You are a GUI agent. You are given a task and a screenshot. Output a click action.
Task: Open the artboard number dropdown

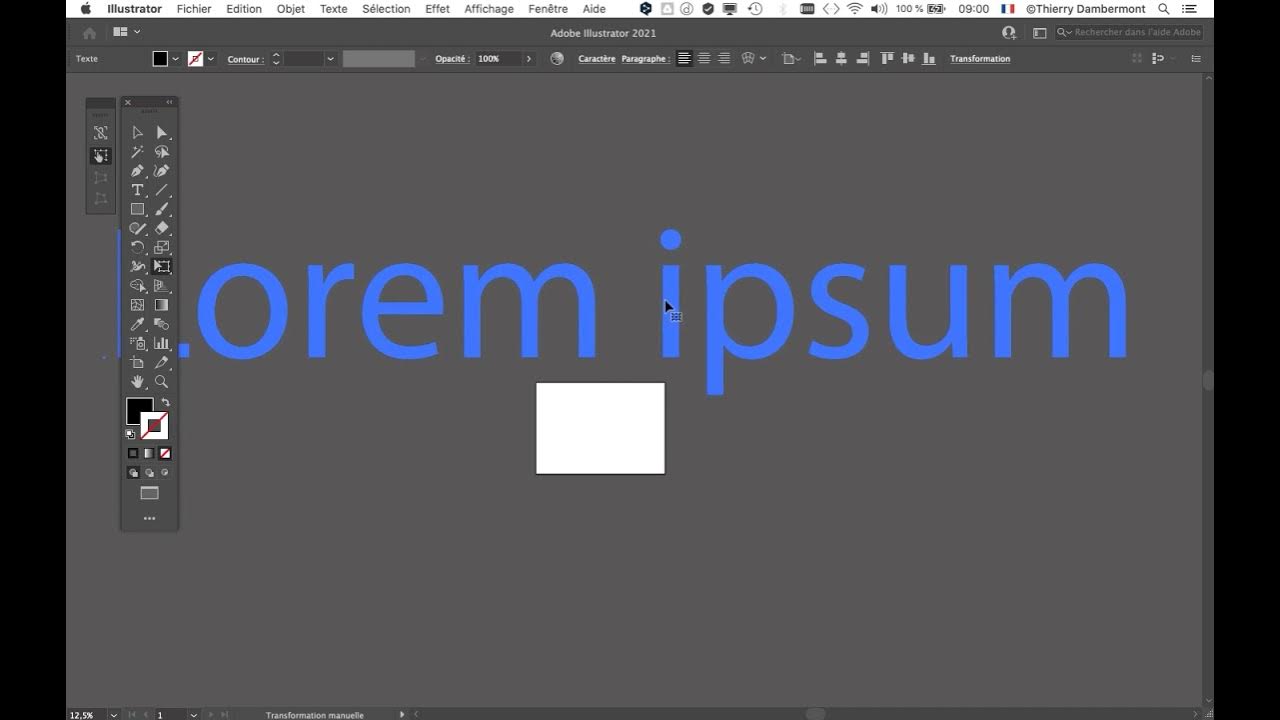194,715
